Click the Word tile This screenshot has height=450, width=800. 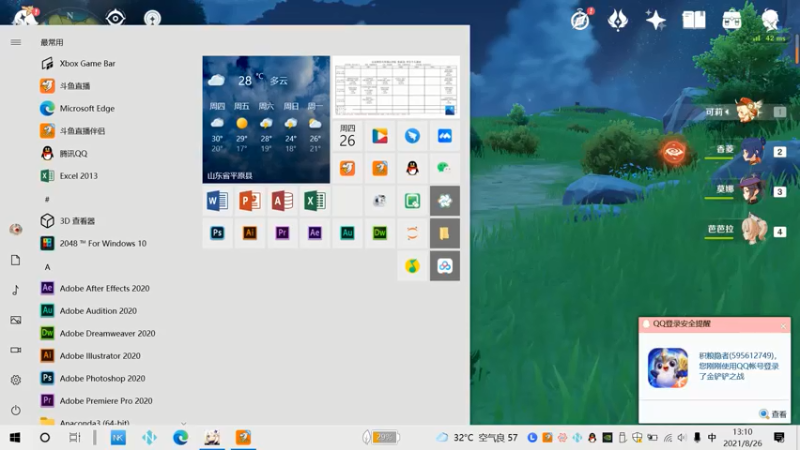pyautogui.click(x=217, y=201)
